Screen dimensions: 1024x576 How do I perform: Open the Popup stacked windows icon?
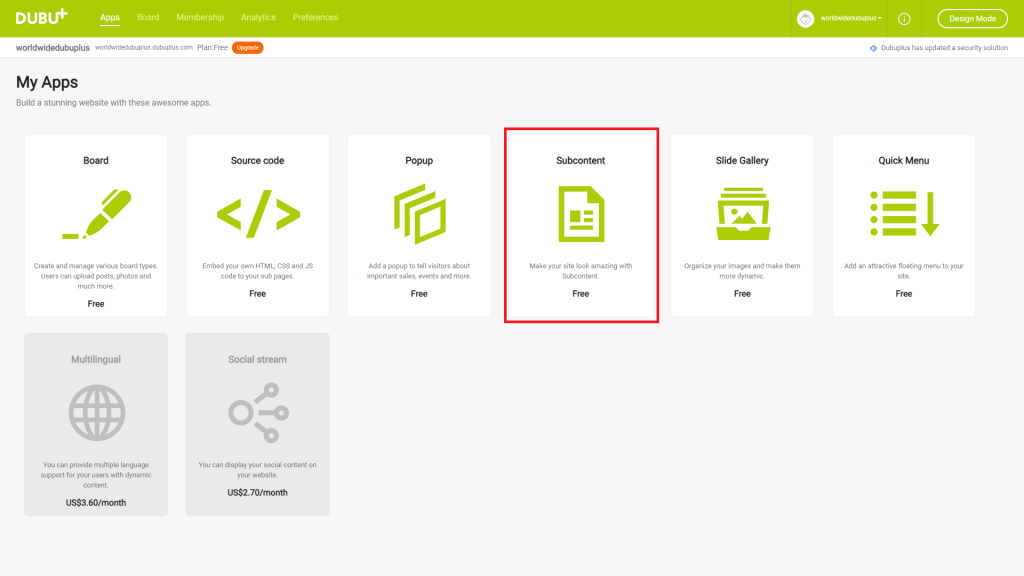click(x=419, y=214)
